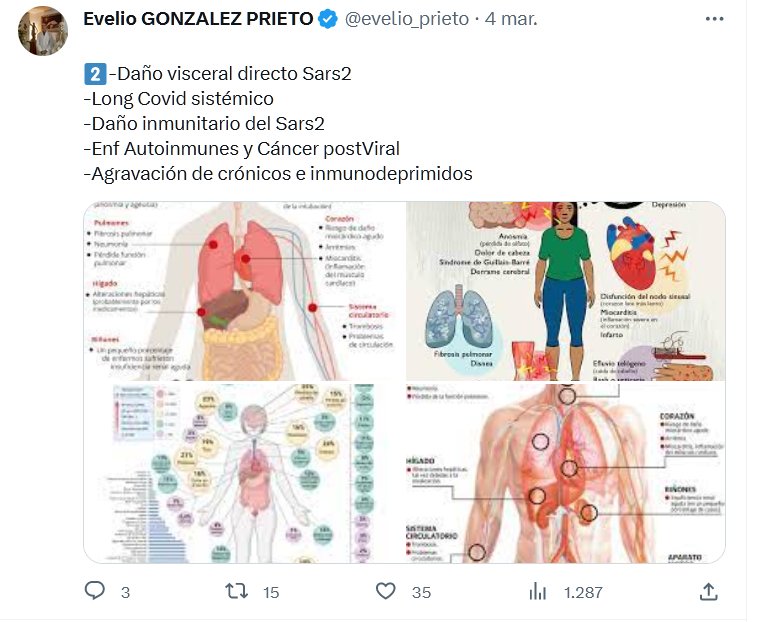Click the retweet arrows icon
Image resolution: width=768 pixels, height=622 pixels.
click(x=237, y=591)
